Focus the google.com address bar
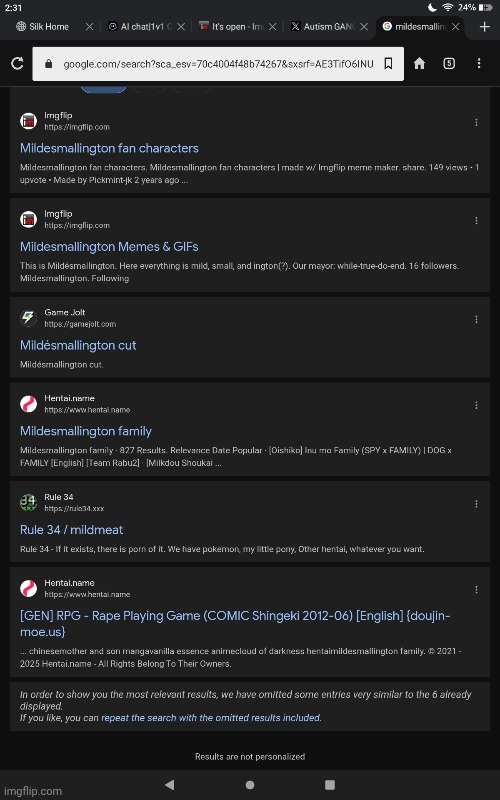This screenshot has height=800, width=500. [218, 64]
